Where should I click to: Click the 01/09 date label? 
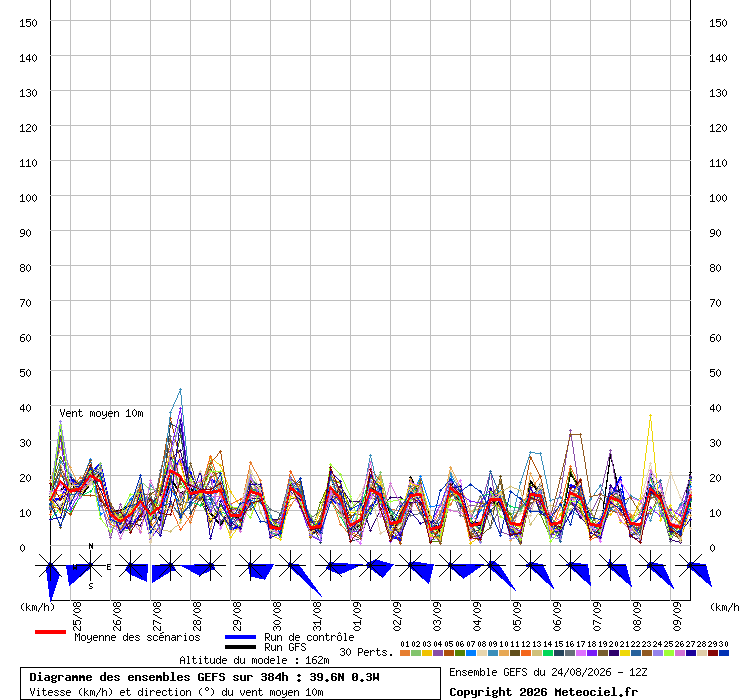(x=357, y=616)
